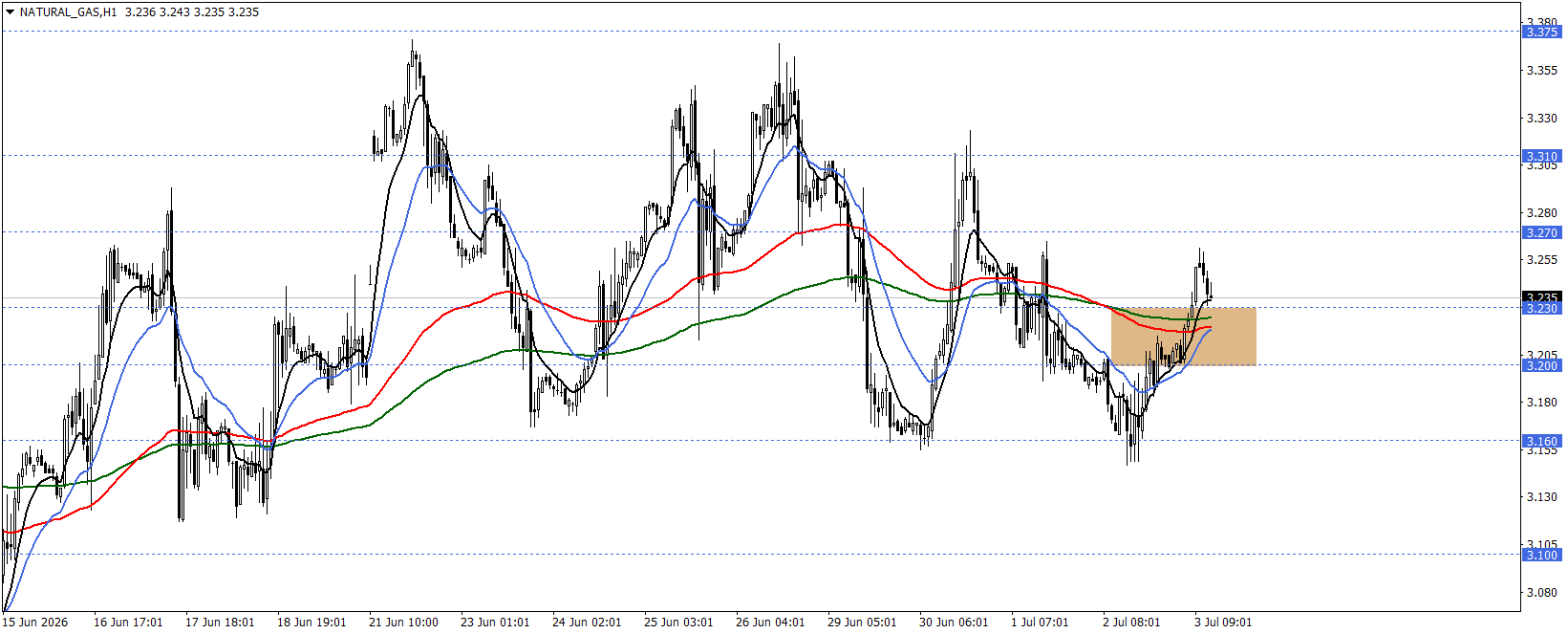Open the NATURAL_GAS,H1 chart dropdown arrow

(11, 12)
